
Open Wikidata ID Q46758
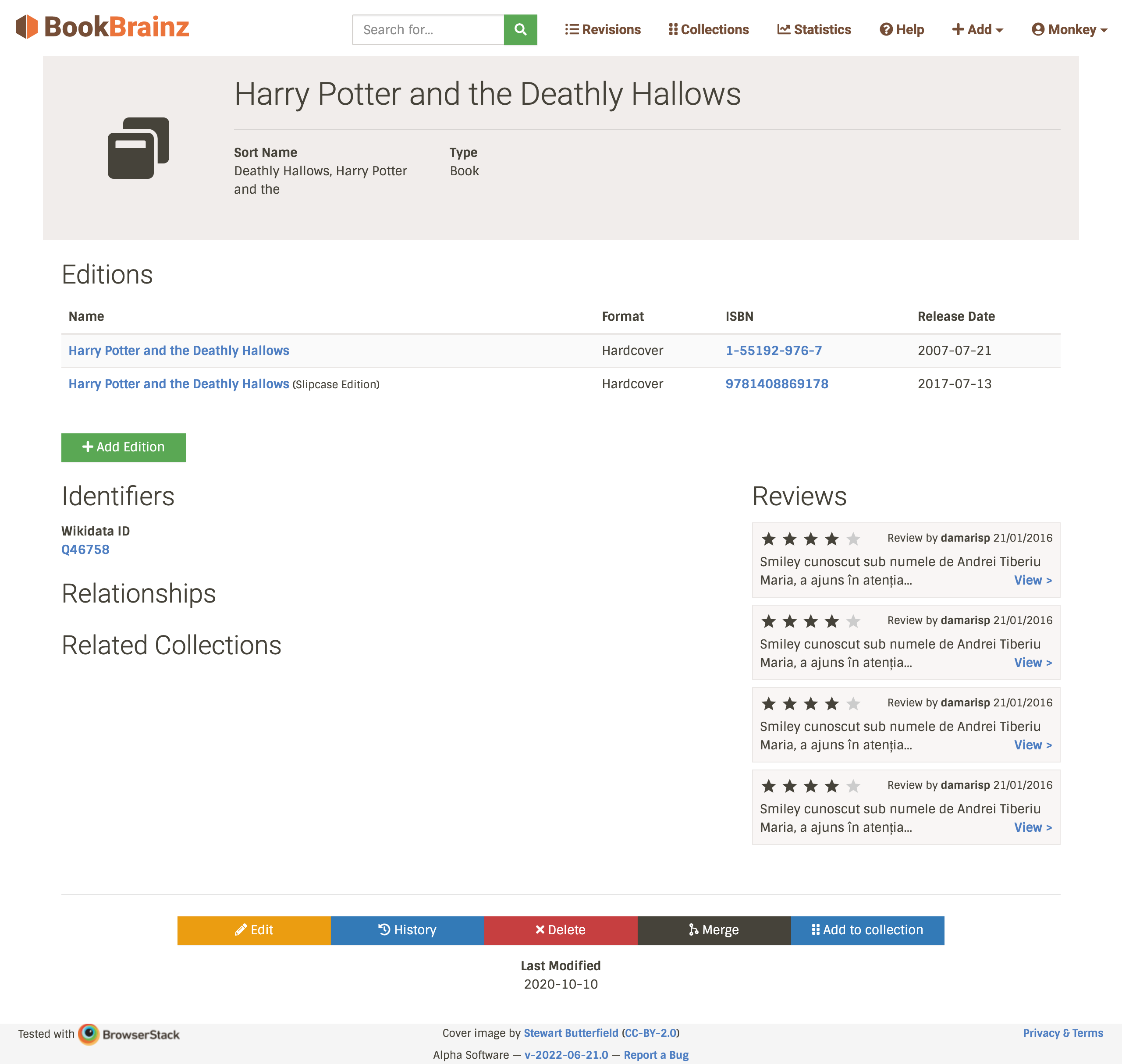[x=85, y=550]
